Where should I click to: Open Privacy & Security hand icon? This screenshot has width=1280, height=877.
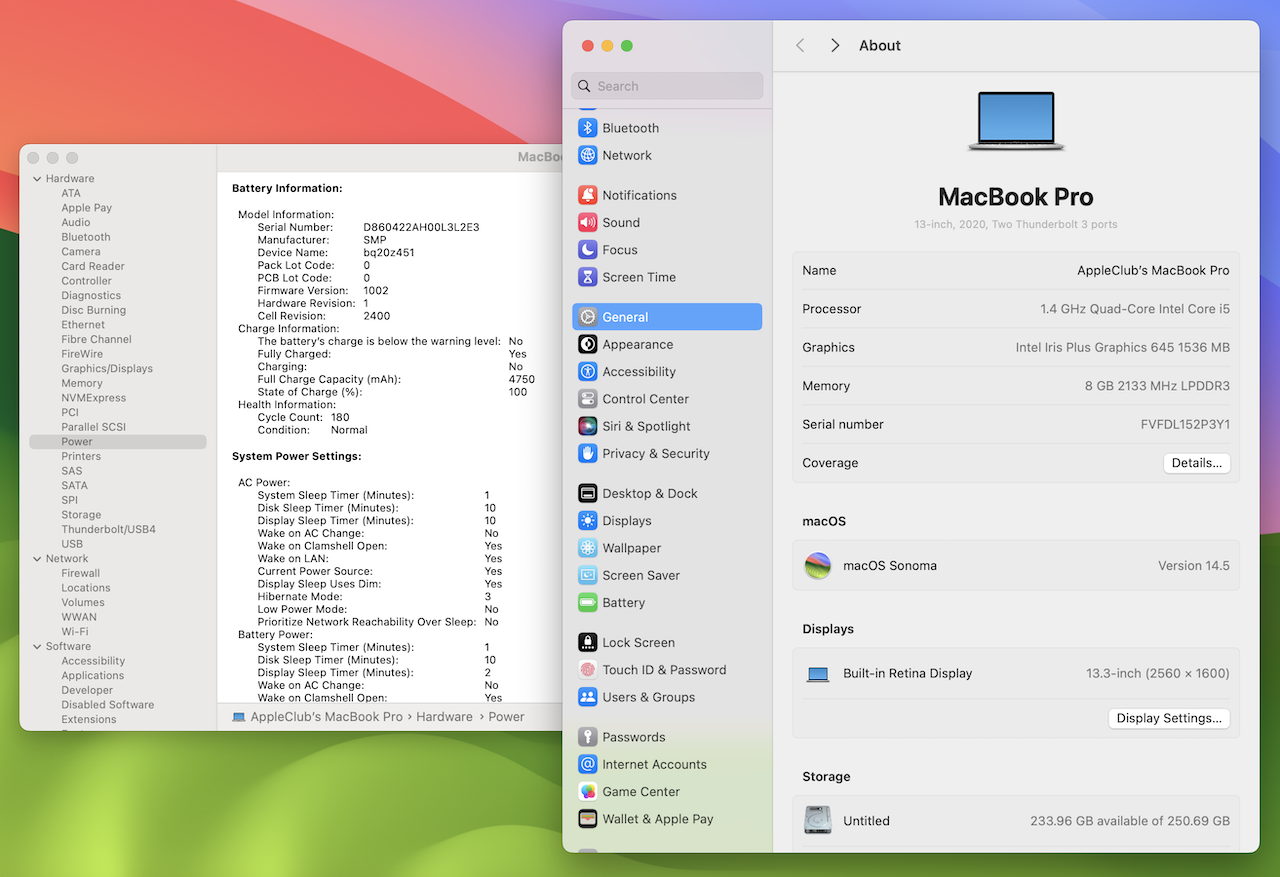[588, 453]
